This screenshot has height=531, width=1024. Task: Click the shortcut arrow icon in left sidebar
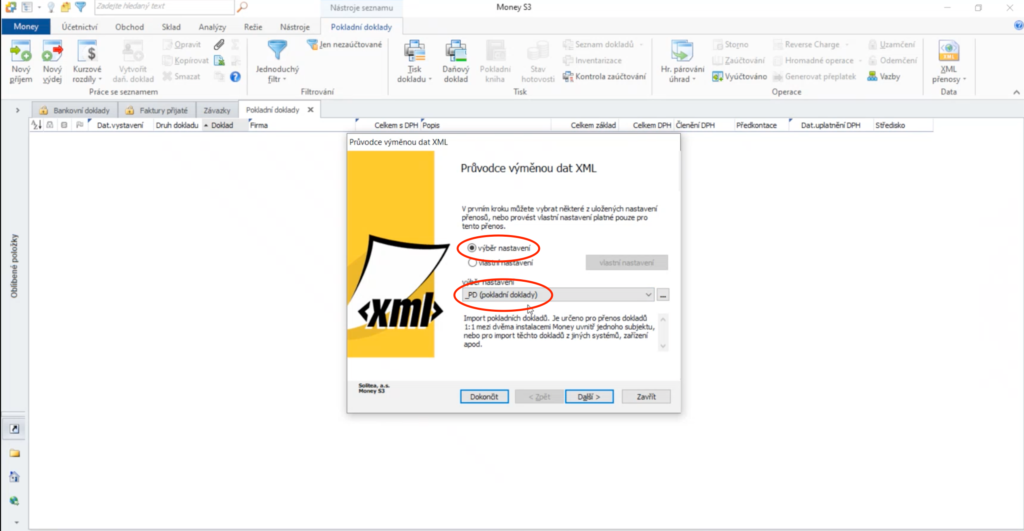point(14,429)
